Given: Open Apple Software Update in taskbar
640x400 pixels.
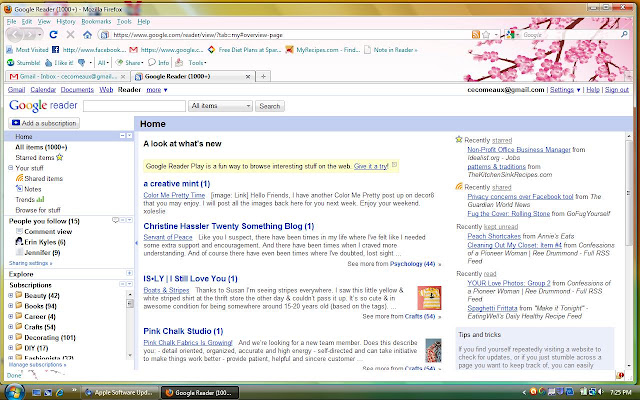Looking at the screenshot, I should [x=120, y=392].
